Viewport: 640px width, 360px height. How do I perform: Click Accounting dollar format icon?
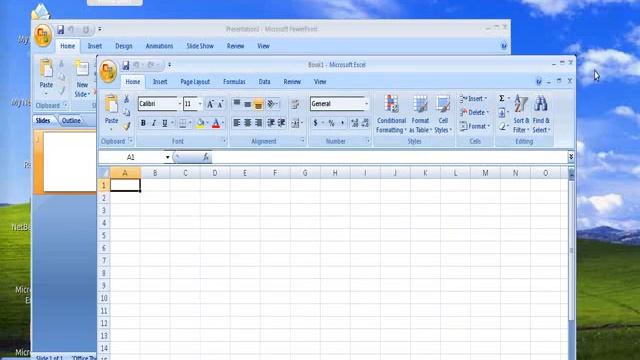(316, 123)
